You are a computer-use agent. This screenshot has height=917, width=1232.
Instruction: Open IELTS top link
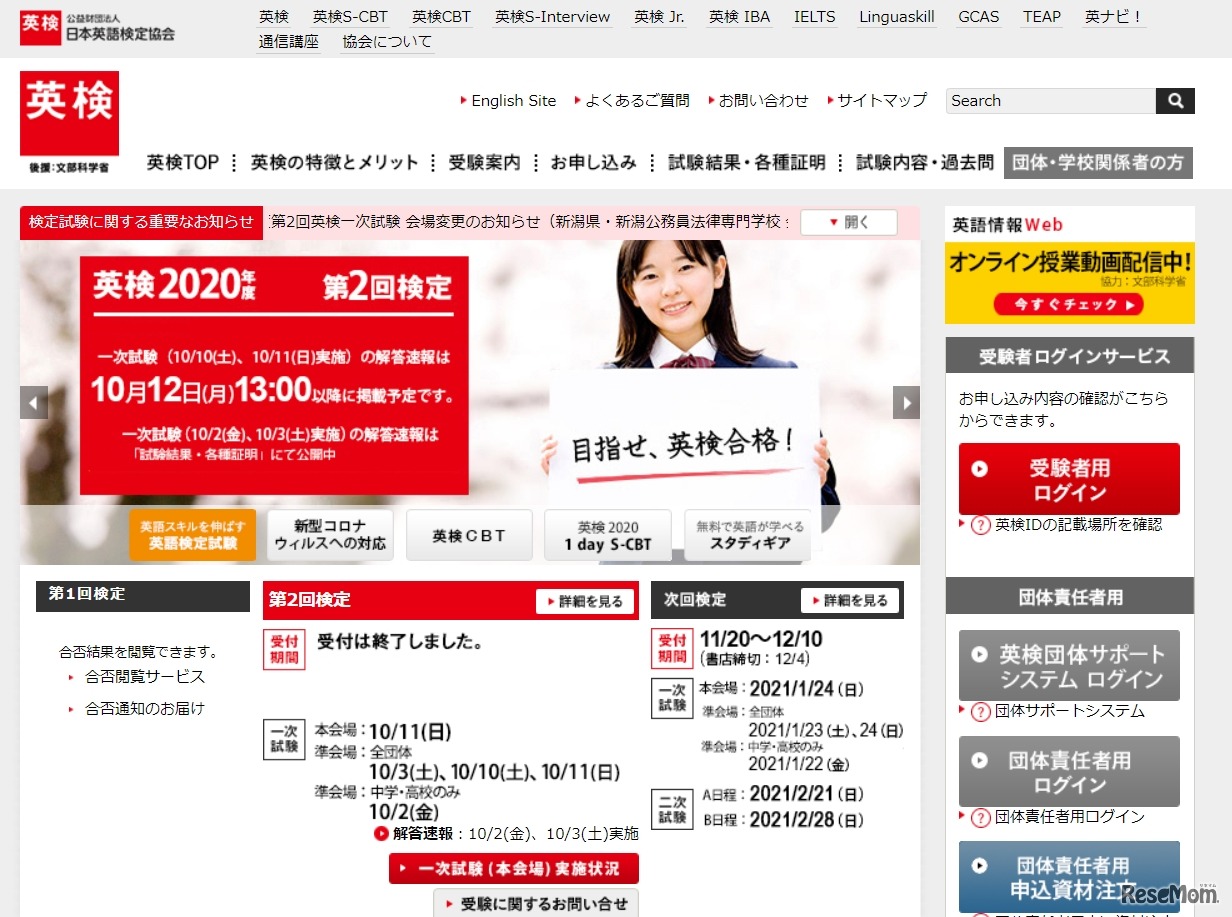pos(815,17)
